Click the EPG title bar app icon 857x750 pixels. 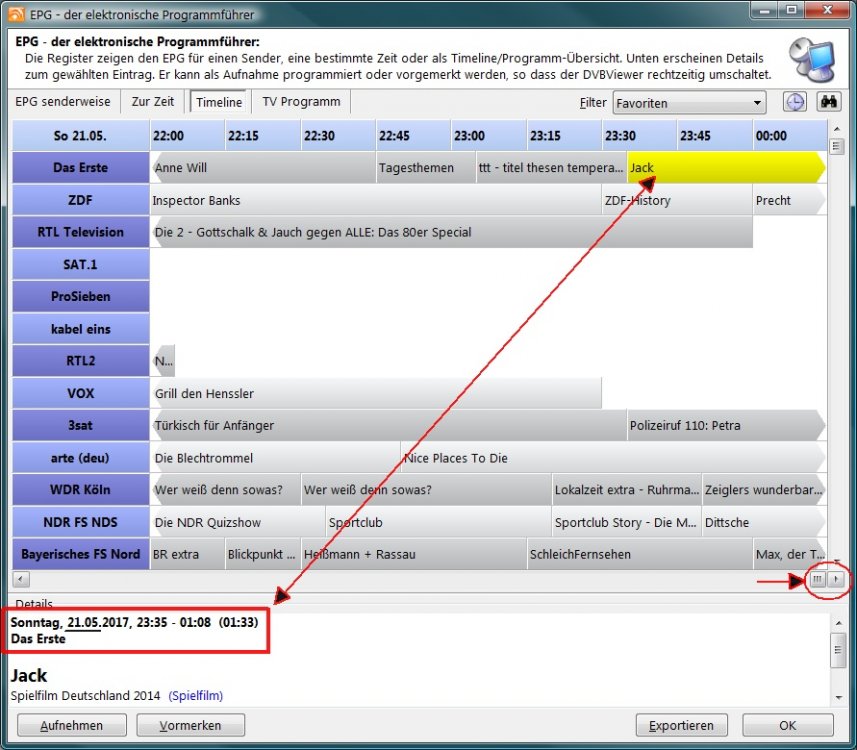click(x=16, y=14)
